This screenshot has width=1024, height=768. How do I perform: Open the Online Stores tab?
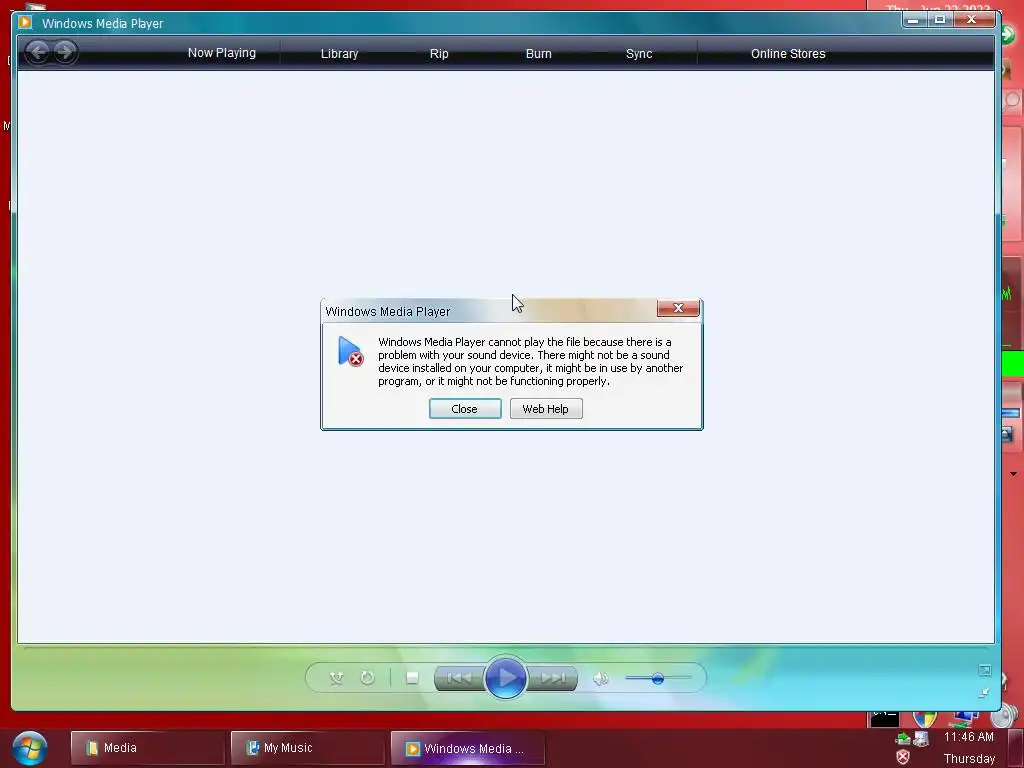tap(788, 54)
